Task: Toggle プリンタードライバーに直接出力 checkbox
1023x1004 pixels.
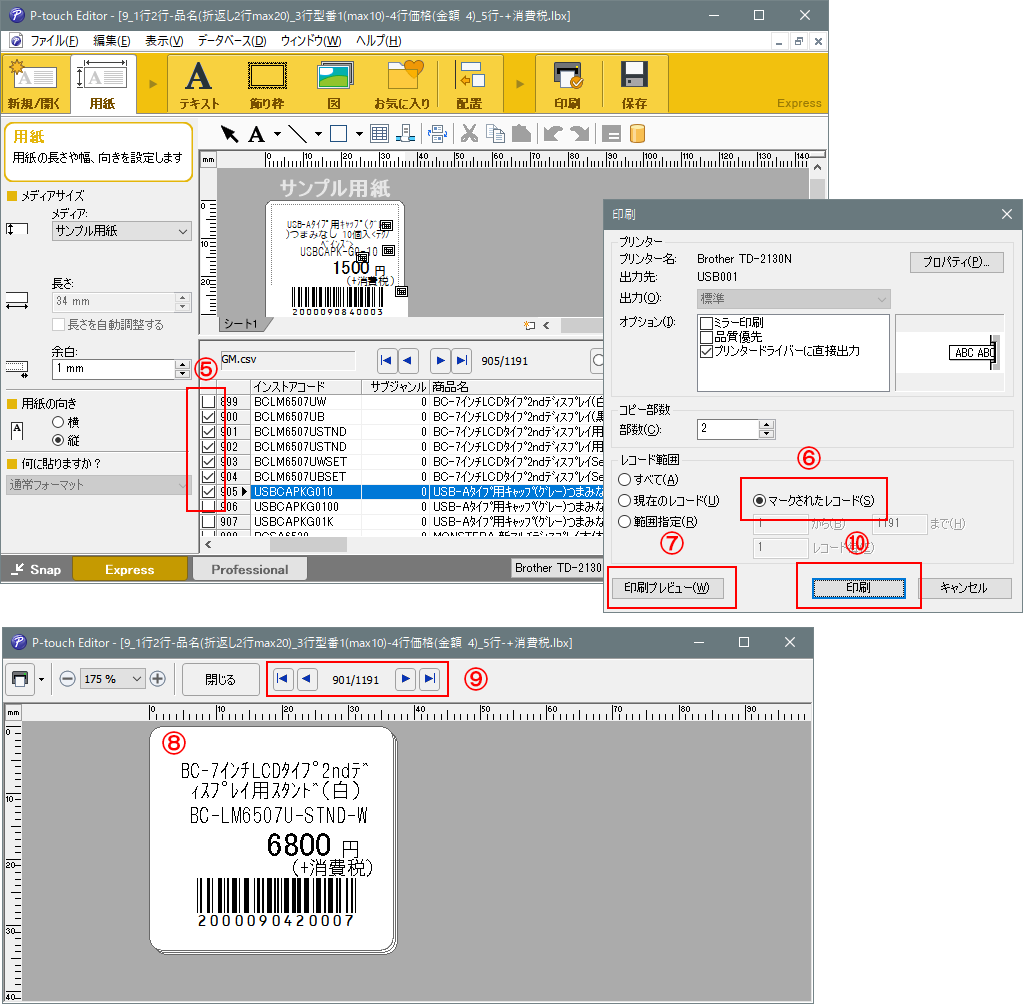Action: click(x=705, y=352)
